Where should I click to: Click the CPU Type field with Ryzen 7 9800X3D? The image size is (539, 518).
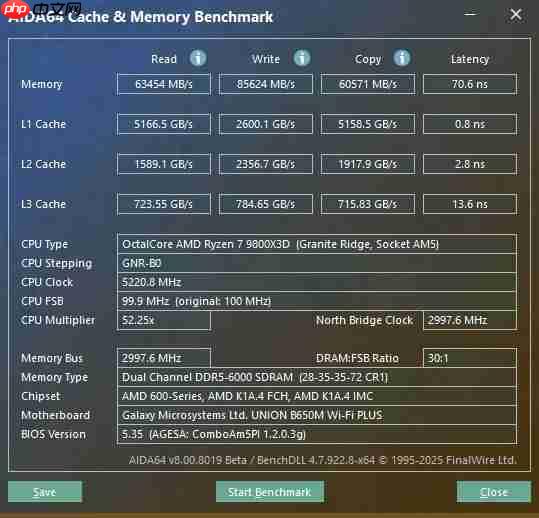tap(317, 244)
